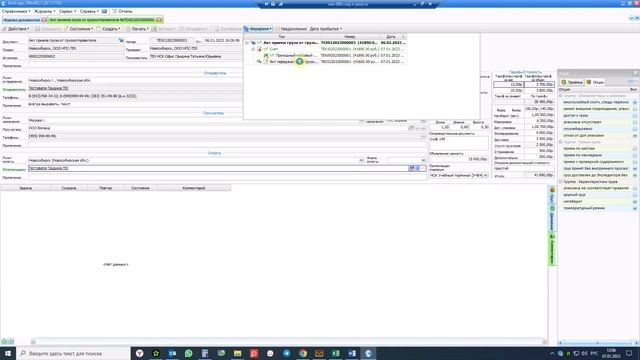Open Excel from taskbar
The width and height of the screenshot is (640, 360).
coord(336,353)
